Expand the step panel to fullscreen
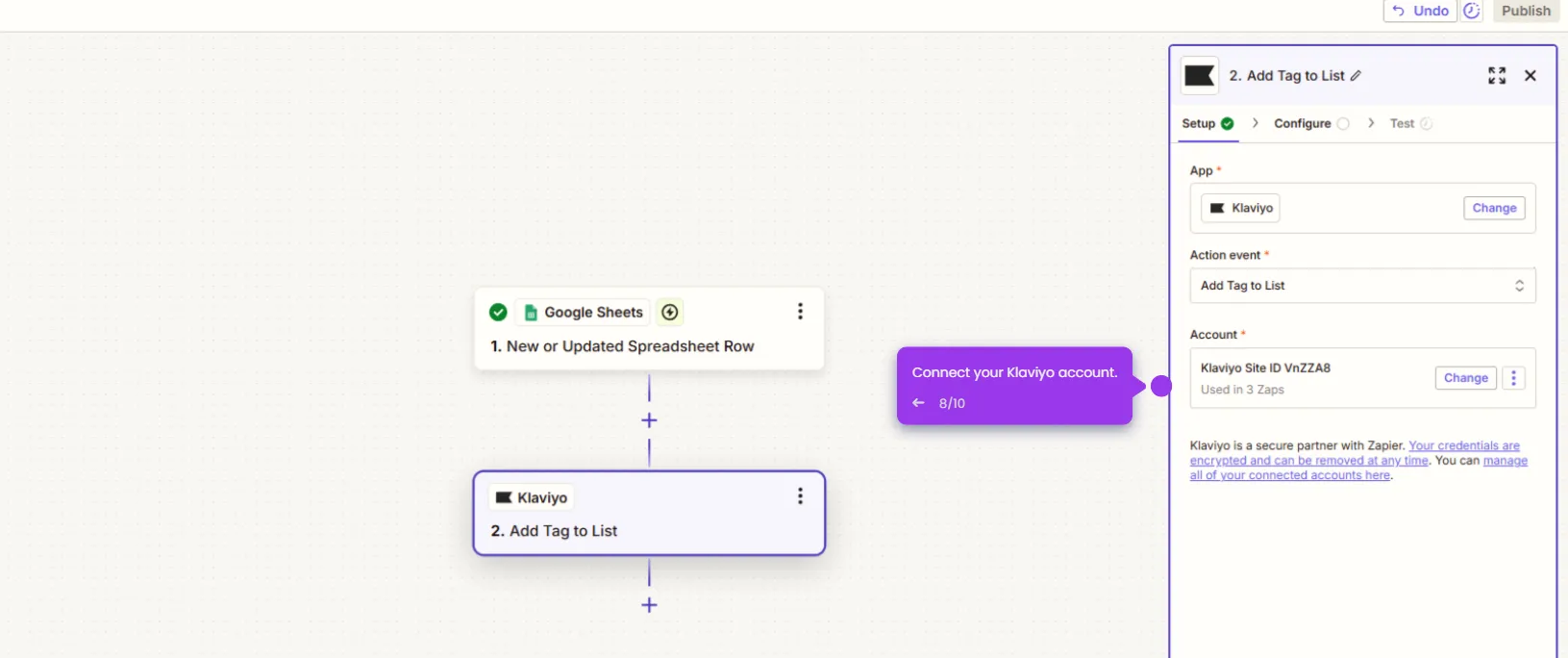This screenshot has width=1568, height=658. click(1497, 75)
